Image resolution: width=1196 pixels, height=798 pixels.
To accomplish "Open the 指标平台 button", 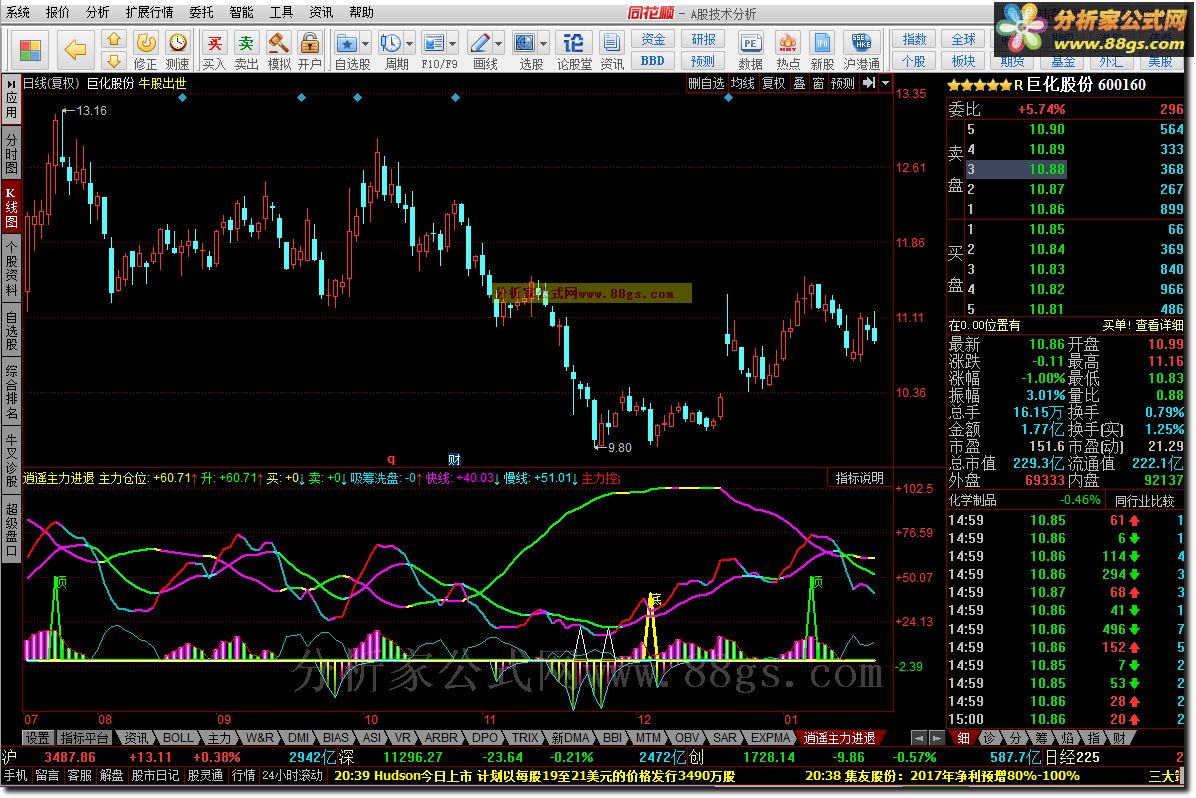I will 85,738.
